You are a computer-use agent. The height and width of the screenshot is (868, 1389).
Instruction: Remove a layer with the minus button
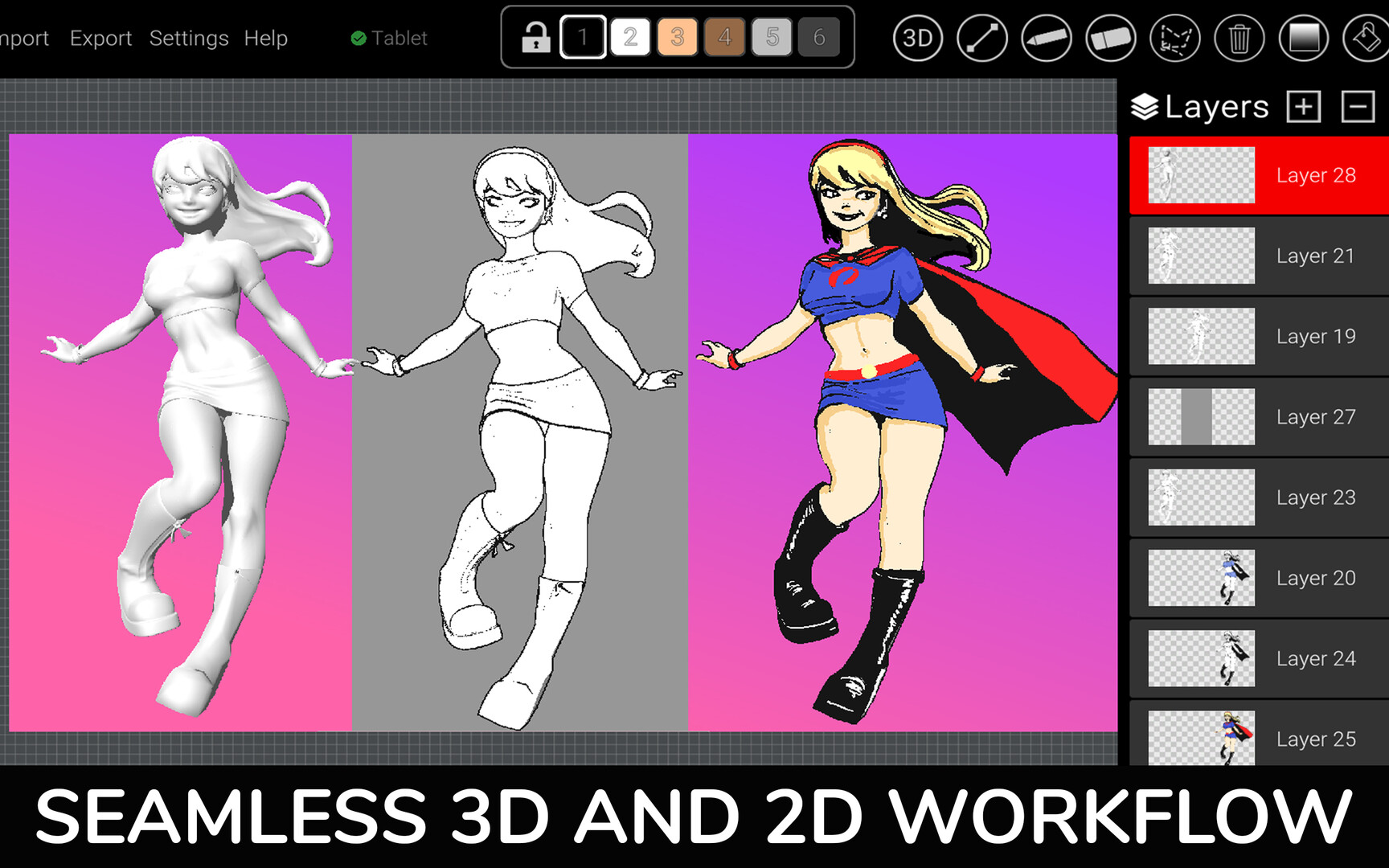tap(1357, 105)
